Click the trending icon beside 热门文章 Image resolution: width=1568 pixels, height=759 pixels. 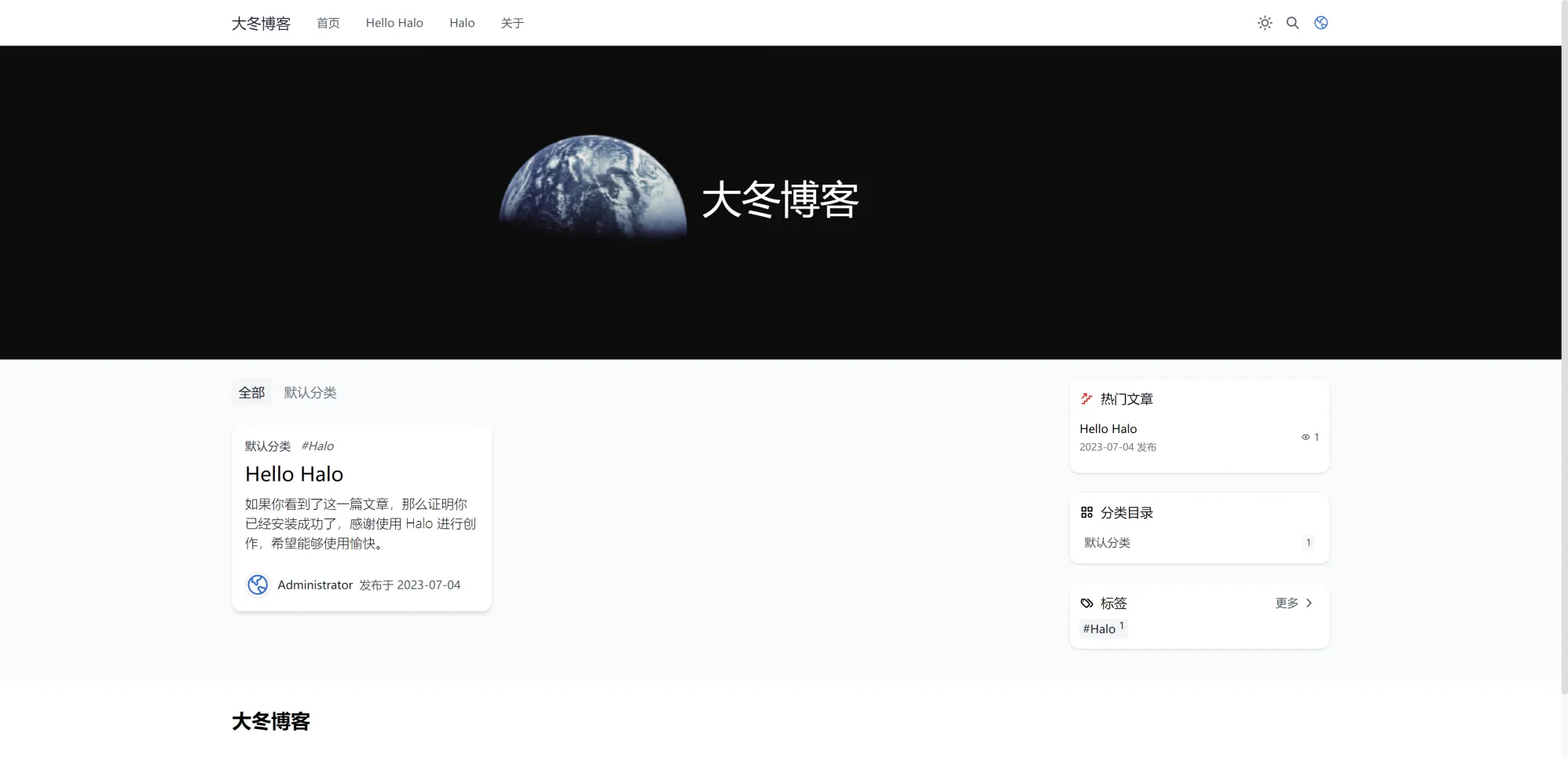(x=1086, y=399)
